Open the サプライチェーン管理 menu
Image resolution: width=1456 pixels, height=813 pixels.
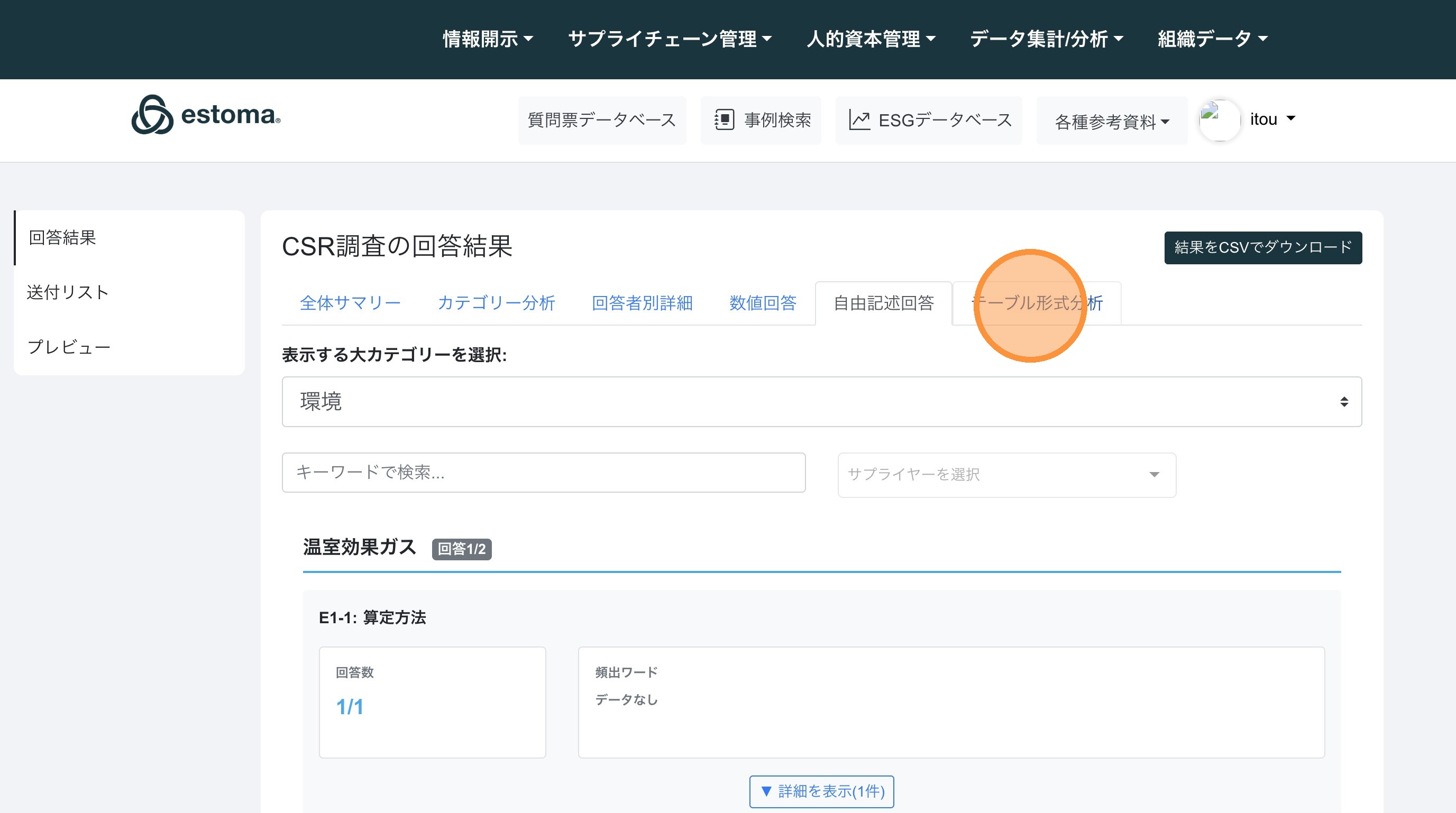tap(669, 39)
